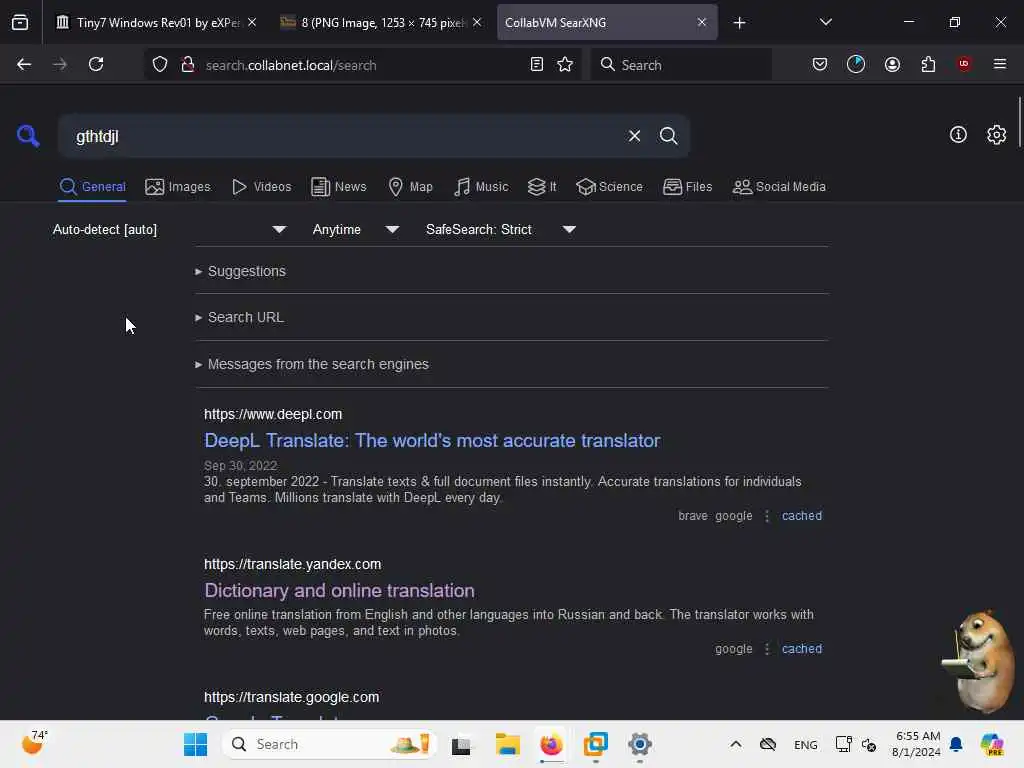The height and width of the screenshot is (768, 1024).
Task: Open DeepL Translate result link
Action: click(432, 441)
